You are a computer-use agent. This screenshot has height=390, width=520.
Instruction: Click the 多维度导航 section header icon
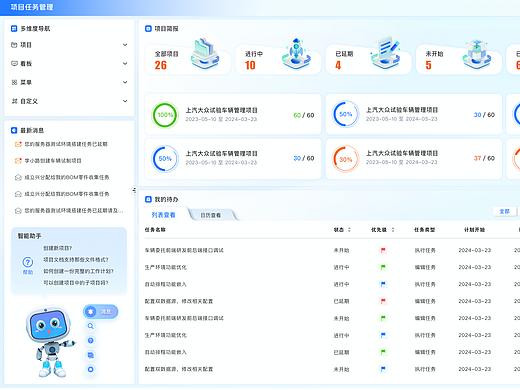pyautogui.click(x=14, y=29)
